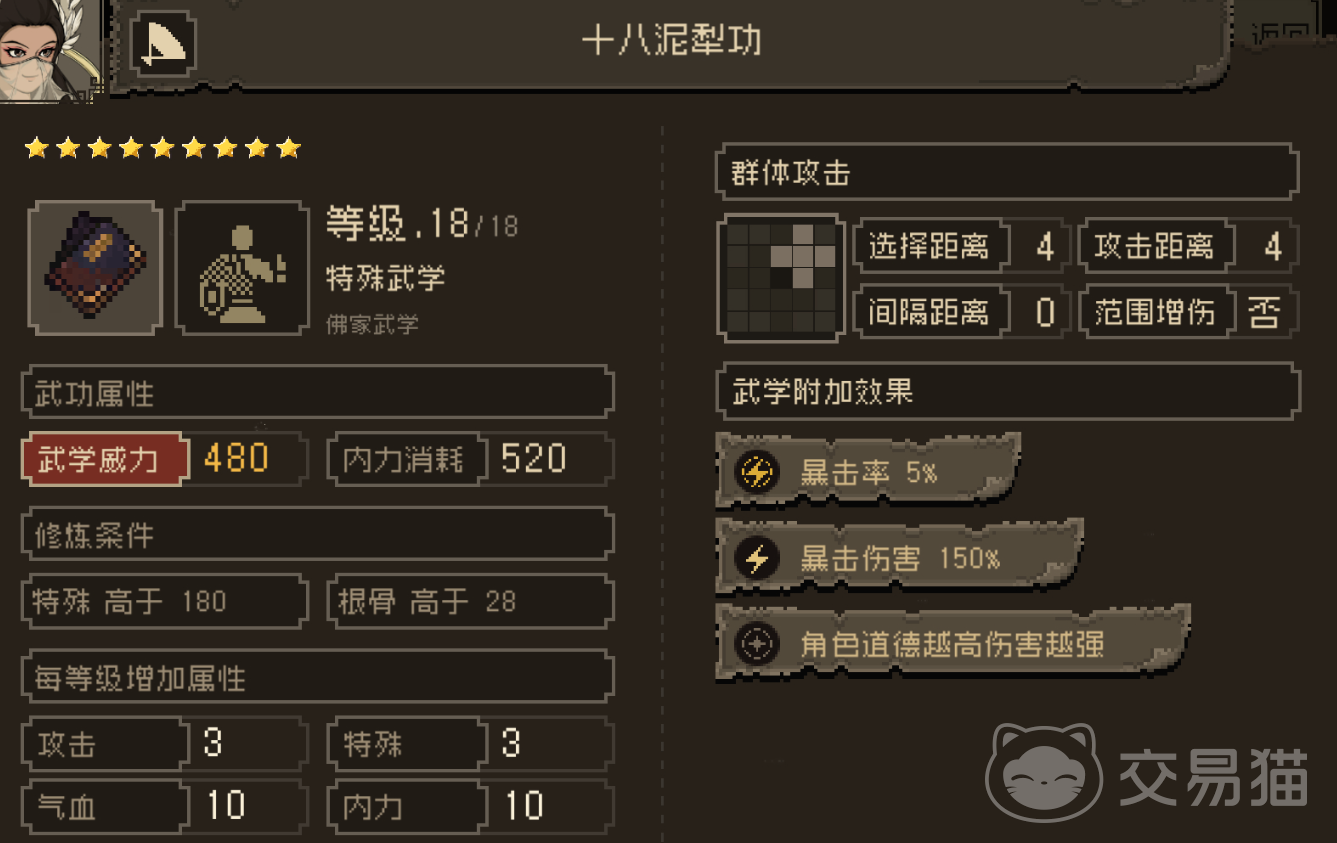Click the ten-star rating row
The image size is (1337, 843).
pos(163,148)
